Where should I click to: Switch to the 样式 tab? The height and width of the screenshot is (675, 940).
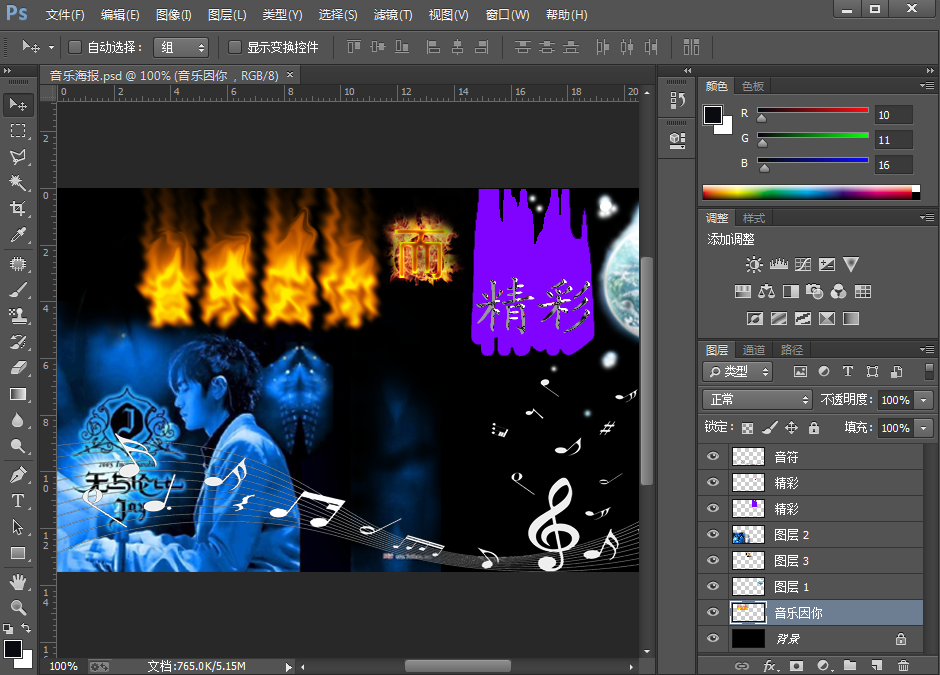tap(754, 218)
